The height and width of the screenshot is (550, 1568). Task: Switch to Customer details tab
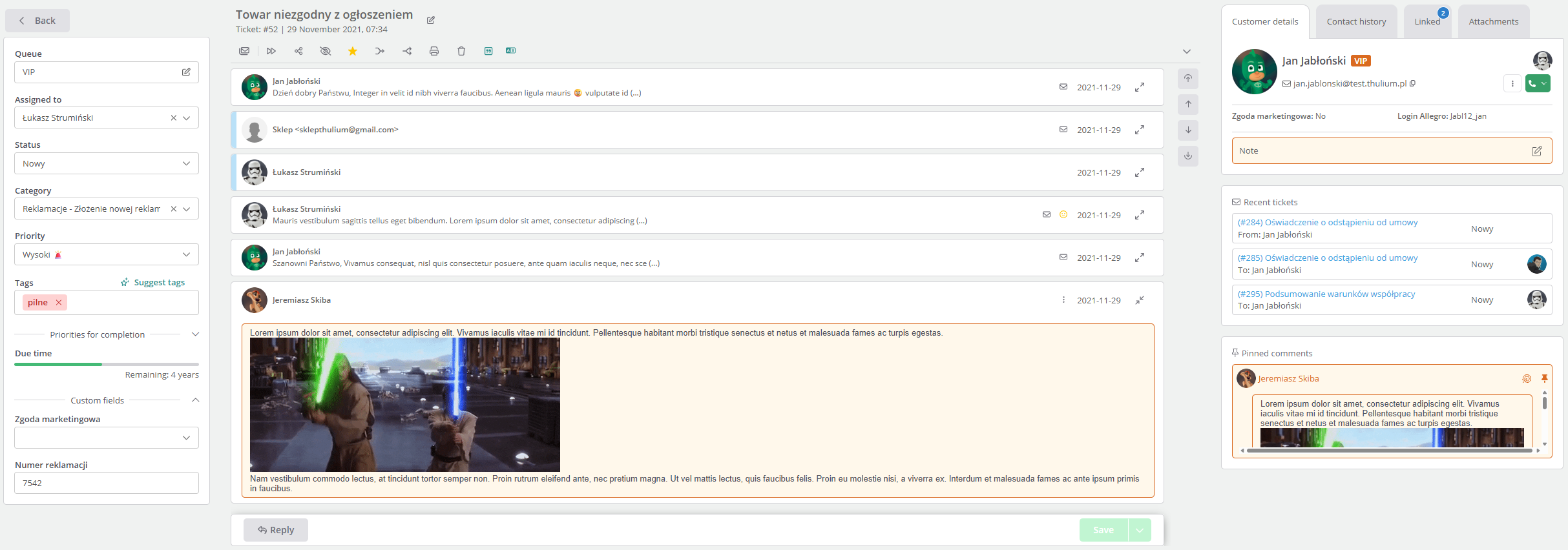(1265, 21)
